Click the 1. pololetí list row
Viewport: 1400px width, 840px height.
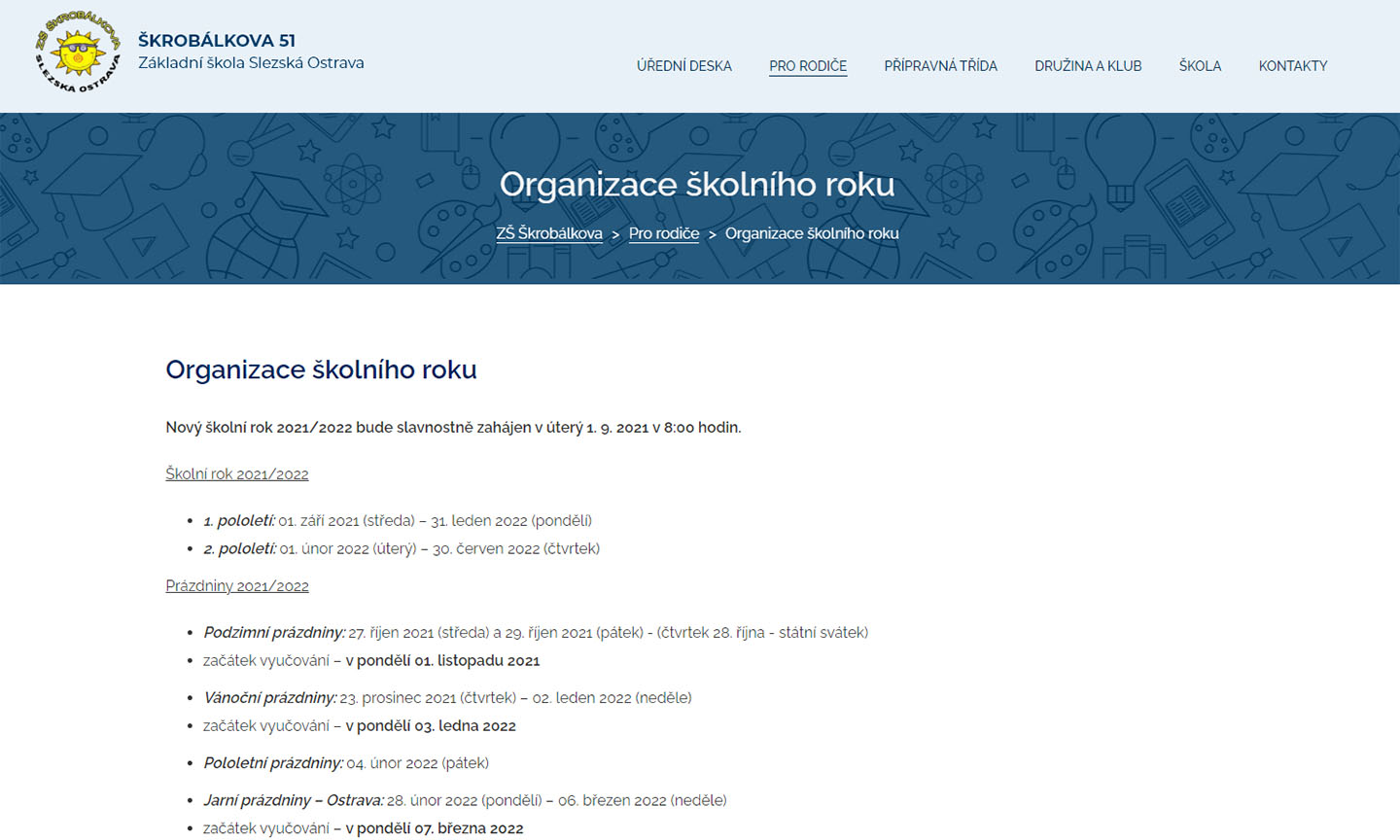click(x=398, y=521)
